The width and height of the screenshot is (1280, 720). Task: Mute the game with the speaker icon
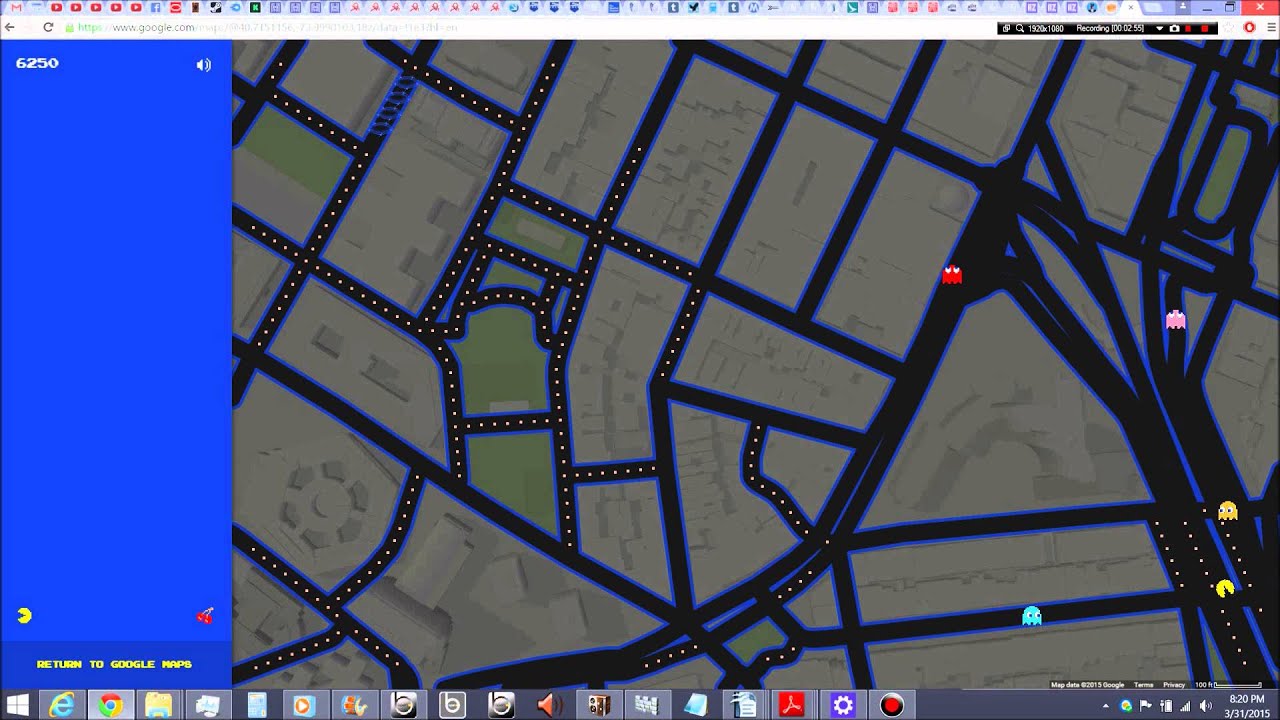[x=203, y=65]
